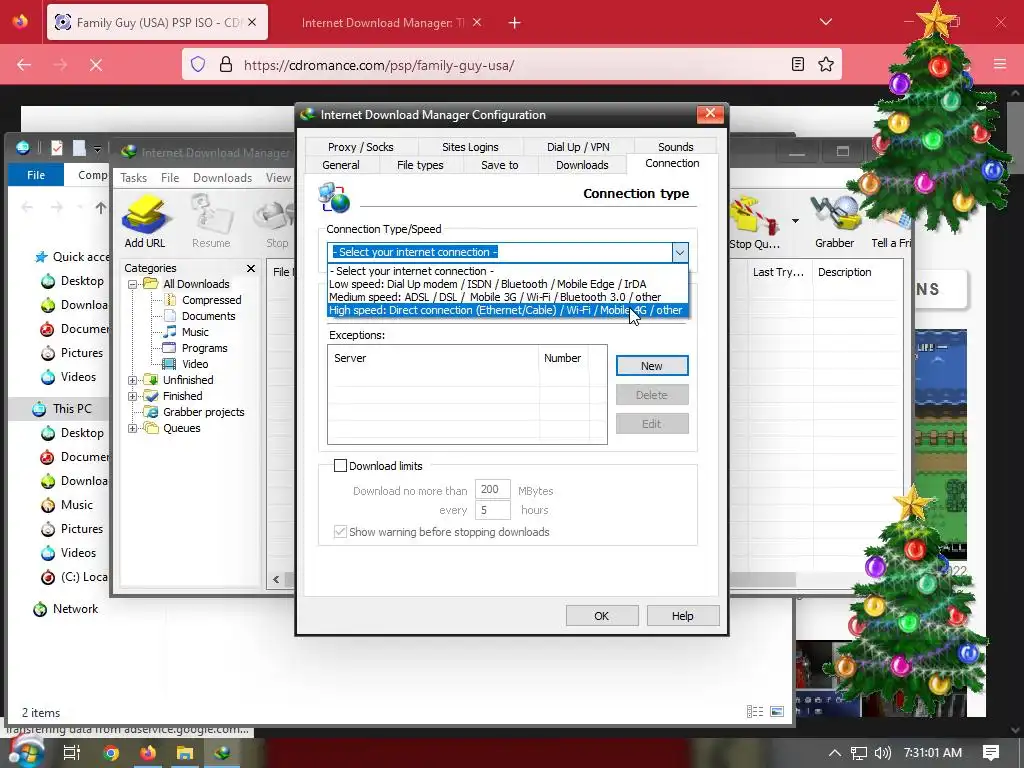1024x768 pixels.
Task: Click the MBytes limit field showing 200
Action: (x=492, y=490)
